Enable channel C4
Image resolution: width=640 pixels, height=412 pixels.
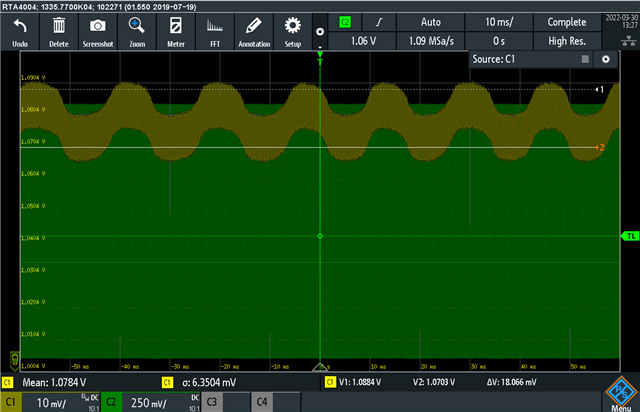(262, 402)
